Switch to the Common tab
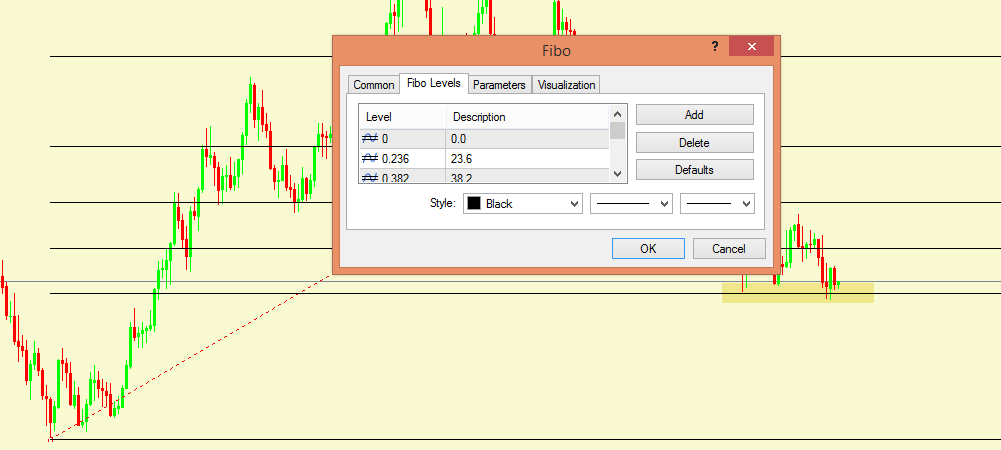The height and width of the screenshot is (450, 1001). point(373,85)
